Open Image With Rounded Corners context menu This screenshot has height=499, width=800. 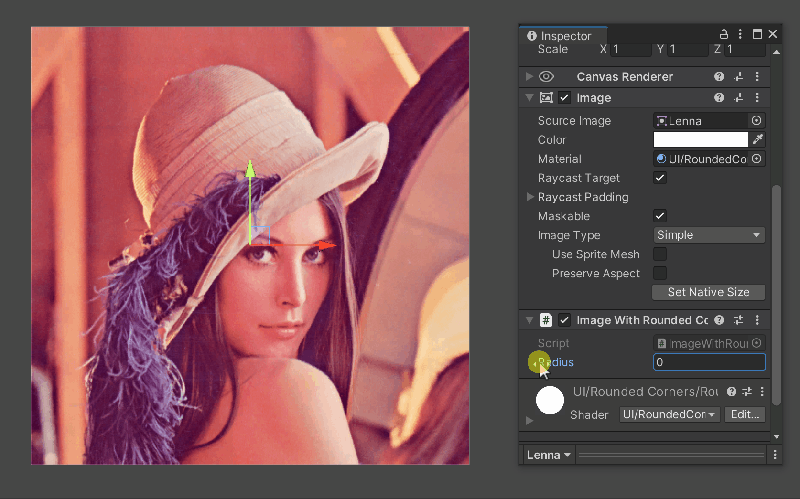click(757, 320)
